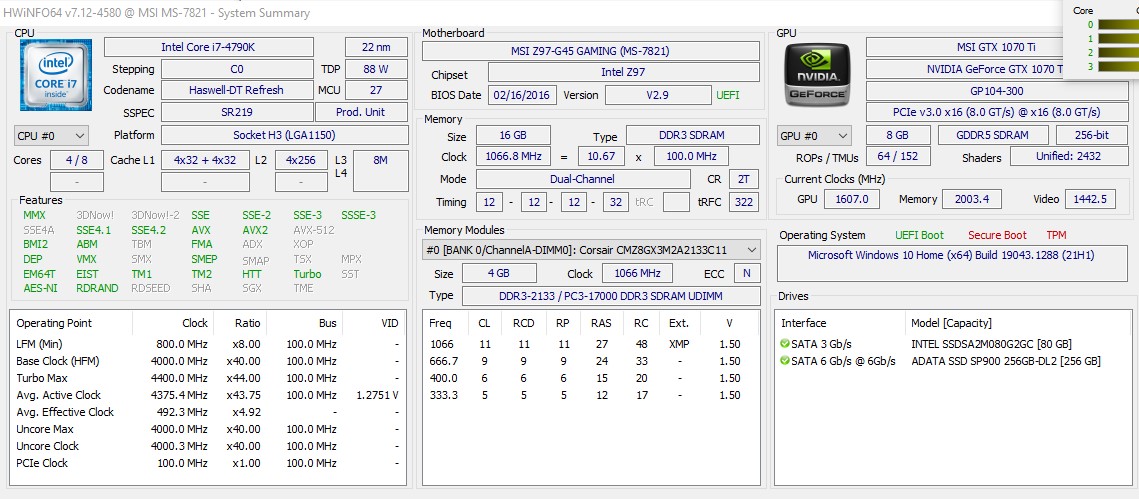Click the module type DDR3-2133 / PC3-17000 field
The image size is (1139, 499).
click(610, 296)
